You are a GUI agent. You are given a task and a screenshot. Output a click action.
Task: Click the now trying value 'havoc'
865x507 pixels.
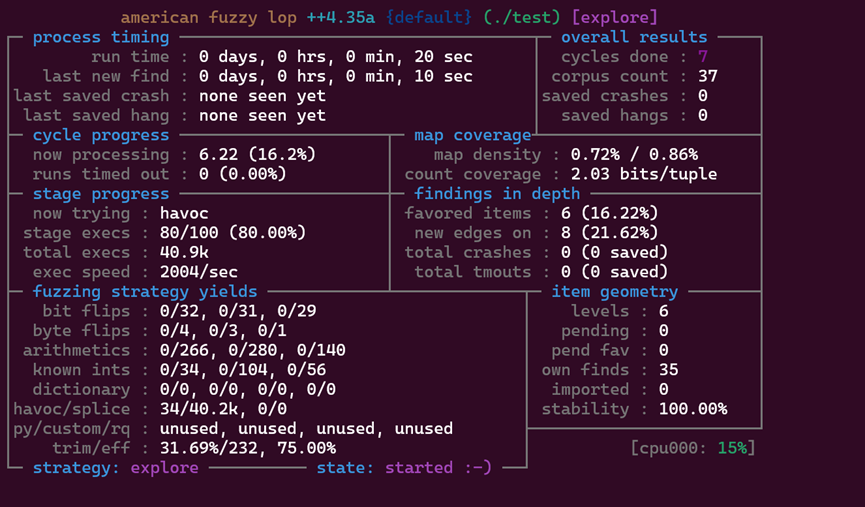pos(184,214)
